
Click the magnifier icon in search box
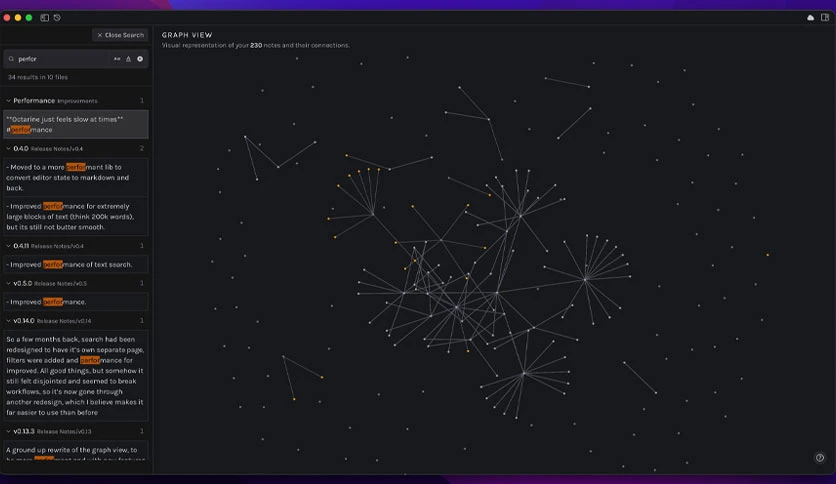tap(11, 59)
